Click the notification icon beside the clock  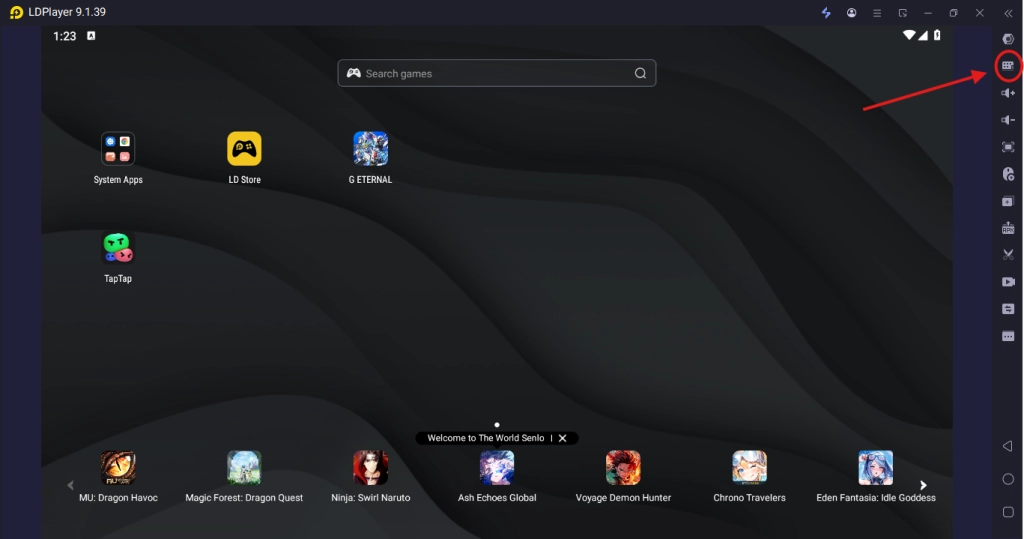(91, 36)
